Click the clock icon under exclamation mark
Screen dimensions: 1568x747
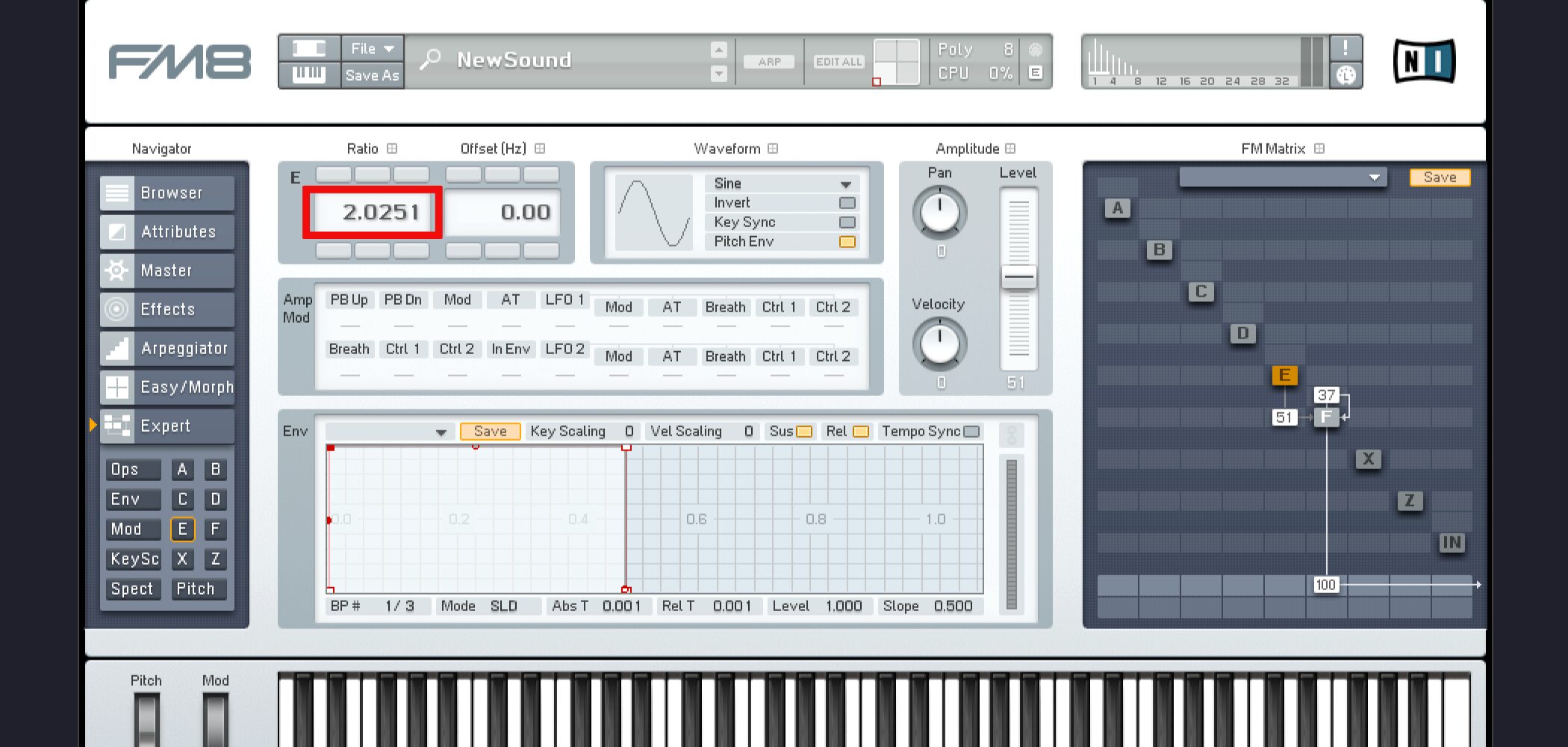pos(1345,75)
